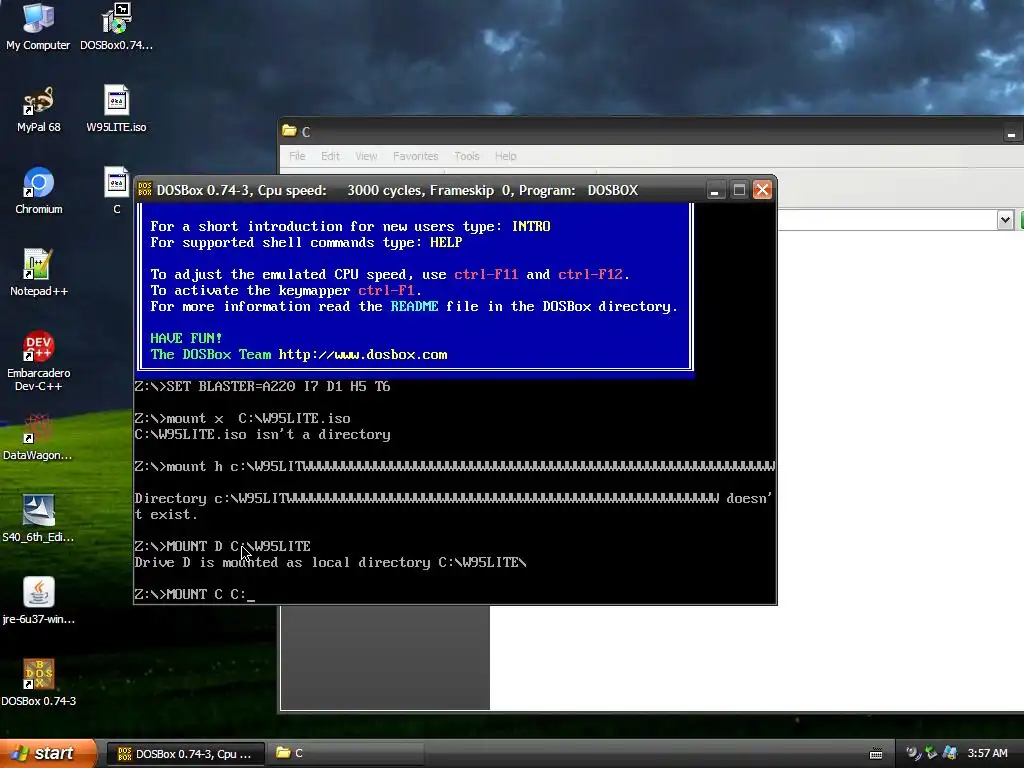Image resolution: width=1024 pixels, height=768 pixels.
Task: Click the gray left pane of C window
Action: pyautogui.click(x=385, y=657)
